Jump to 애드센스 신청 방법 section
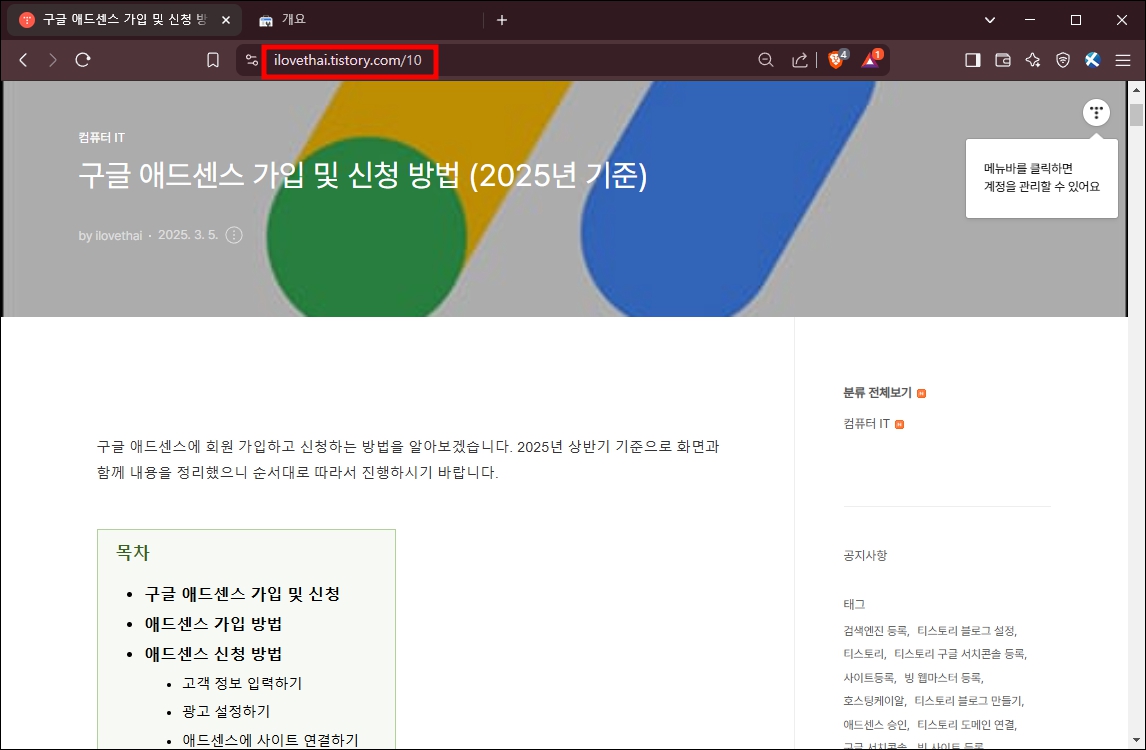The image size is (1146, 750). (x=213, y=654)
